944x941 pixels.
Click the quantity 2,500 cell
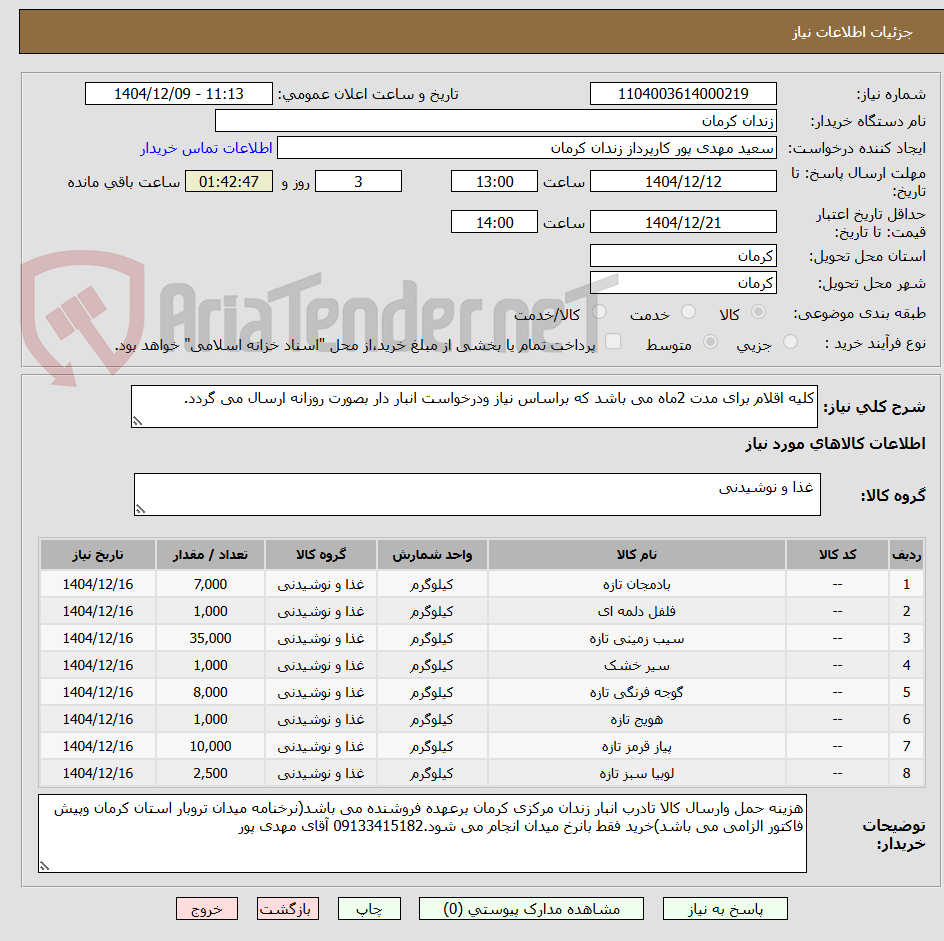(210, 773)
